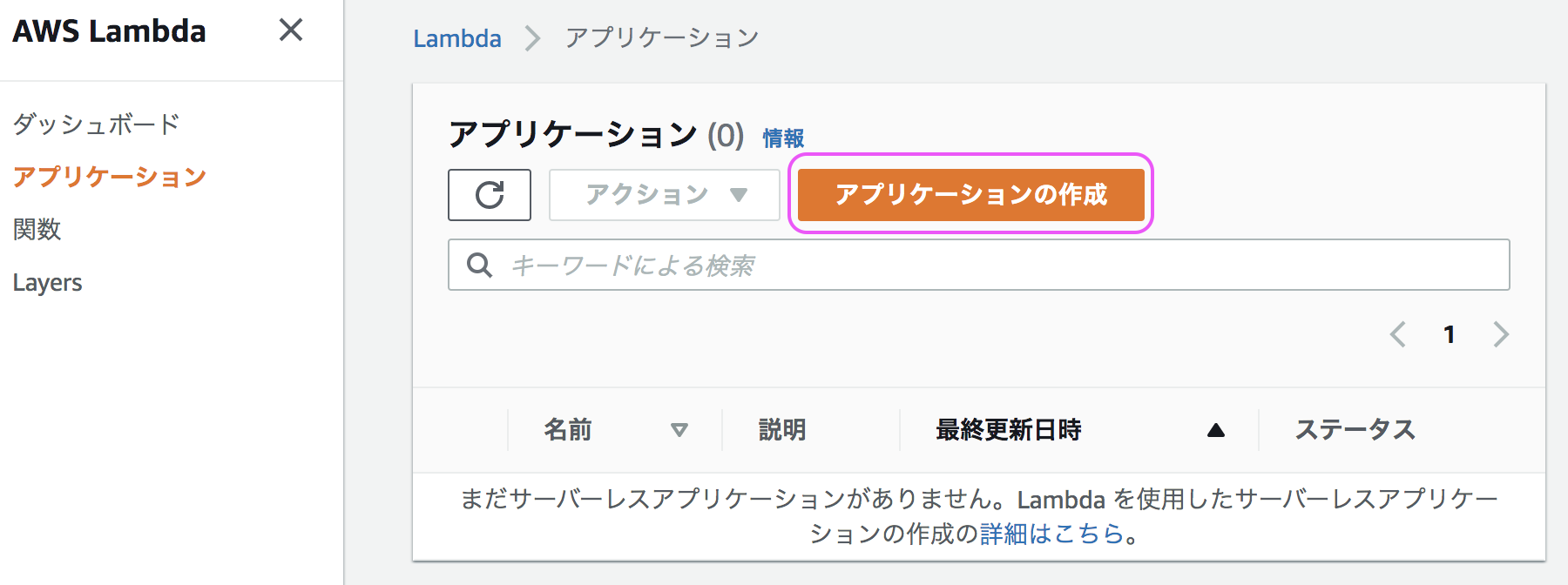Screen dimensions: 1568x585
Task: Click the search magnifier icon
Action: tap(479, 264)
